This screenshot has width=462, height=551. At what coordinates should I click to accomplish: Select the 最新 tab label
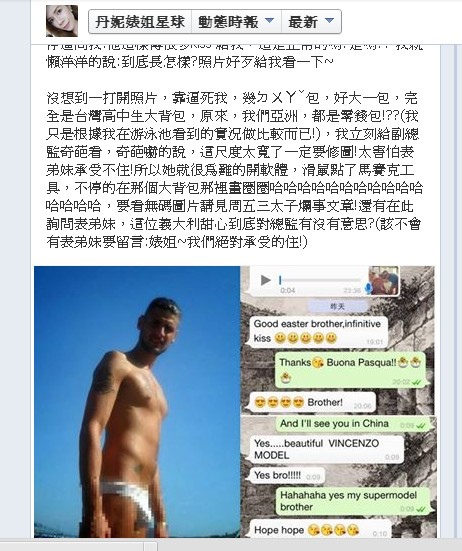(x=303, y=22)
